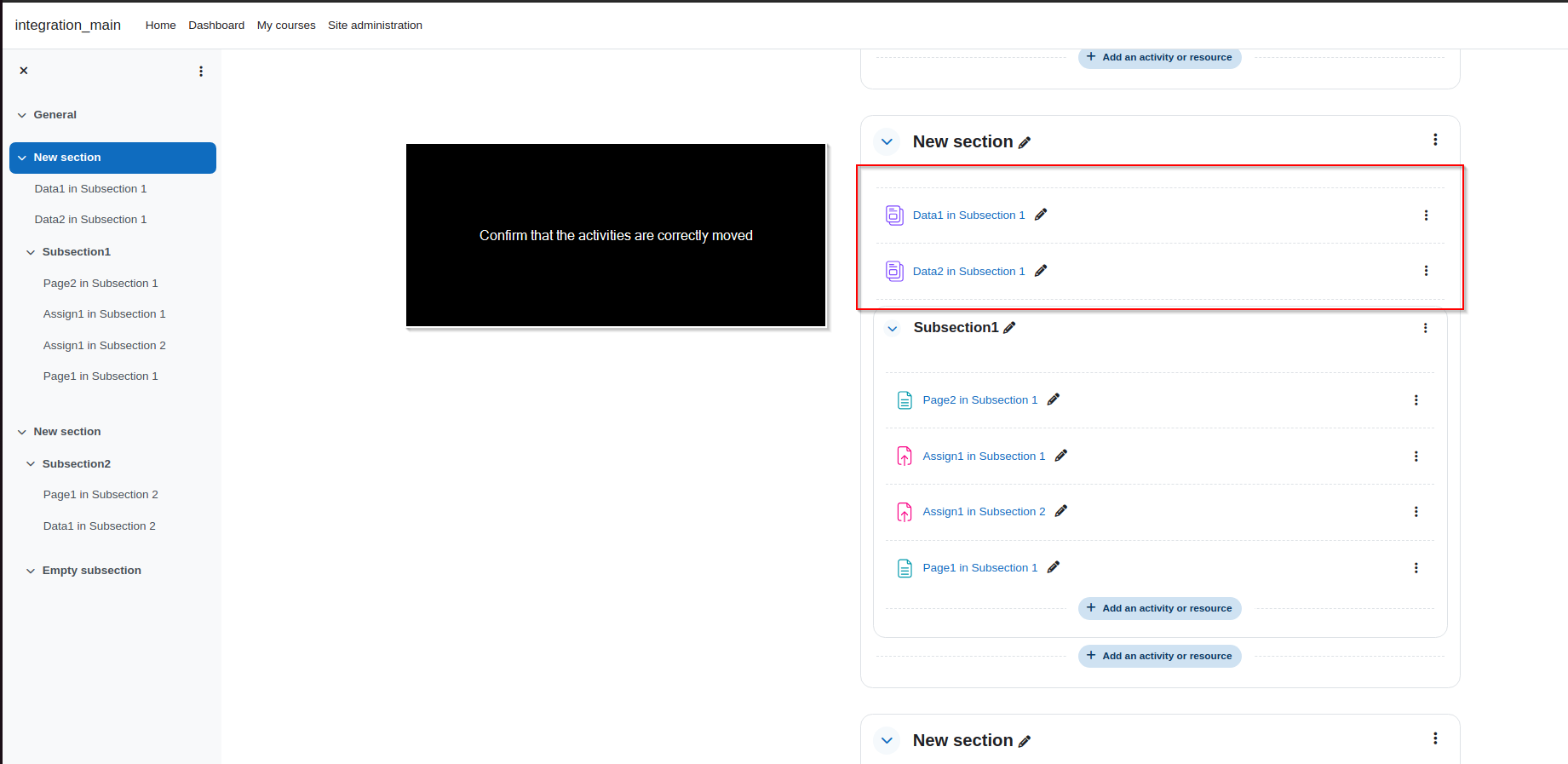This screenshot has height=764, width=1568.
Task: Collapse General in course index
Action: tap(22, 115)
